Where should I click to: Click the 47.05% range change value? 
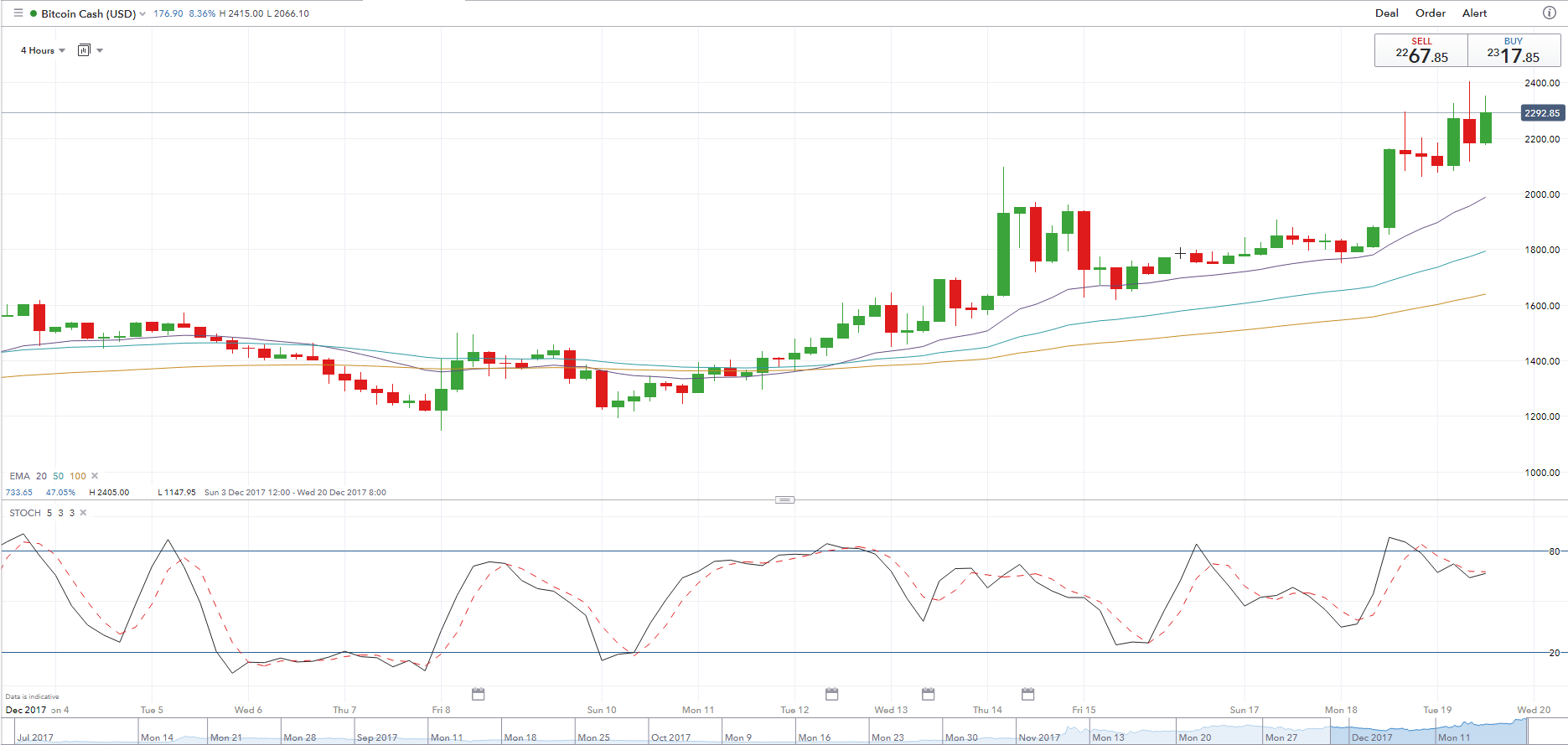tap(60, 493)
